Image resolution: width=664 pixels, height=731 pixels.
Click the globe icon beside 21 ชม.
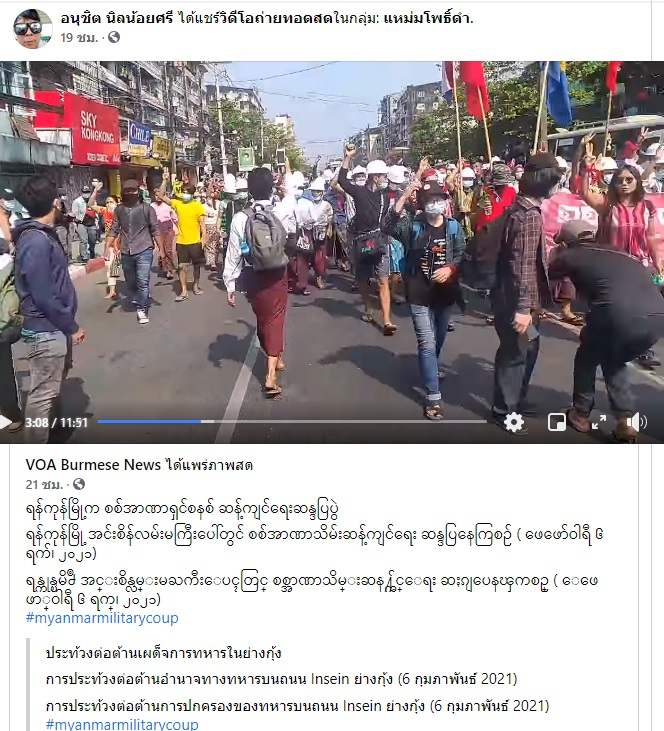click(79, 484)
